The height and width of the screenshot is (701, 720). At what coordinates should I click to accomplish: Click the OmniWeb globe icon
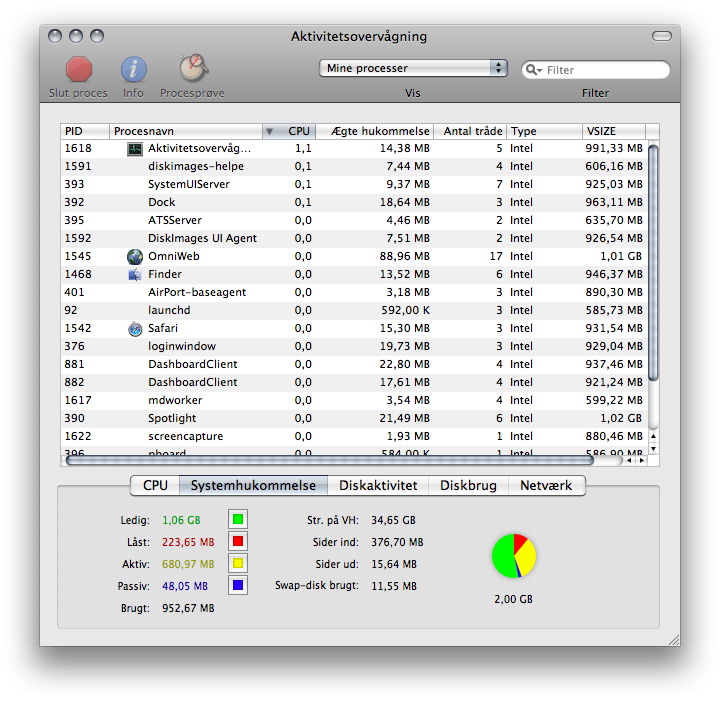point(135,257)
